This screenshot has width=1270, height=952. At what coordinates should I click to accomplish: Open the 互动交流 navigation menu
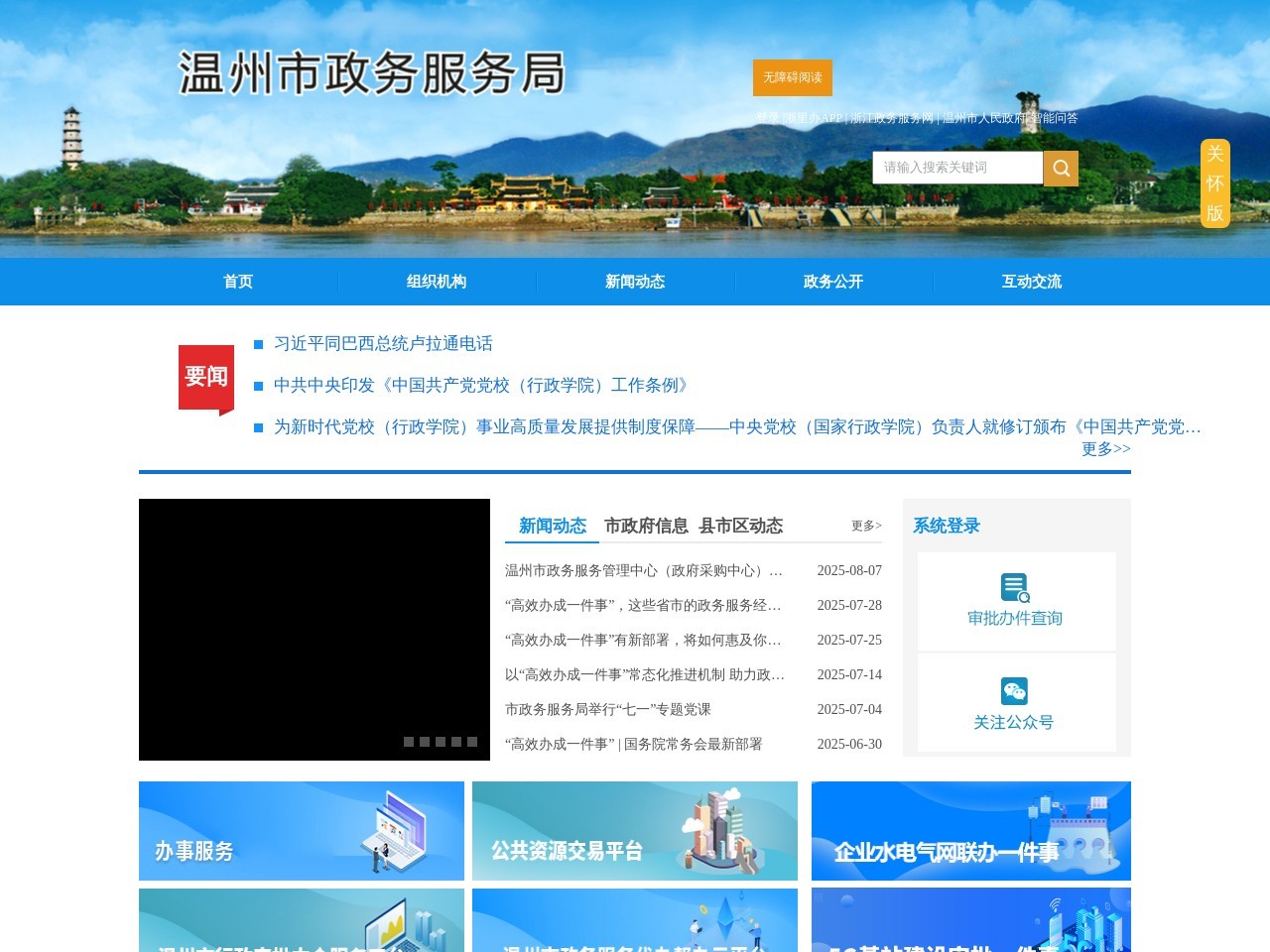[x=1031, y=282]
